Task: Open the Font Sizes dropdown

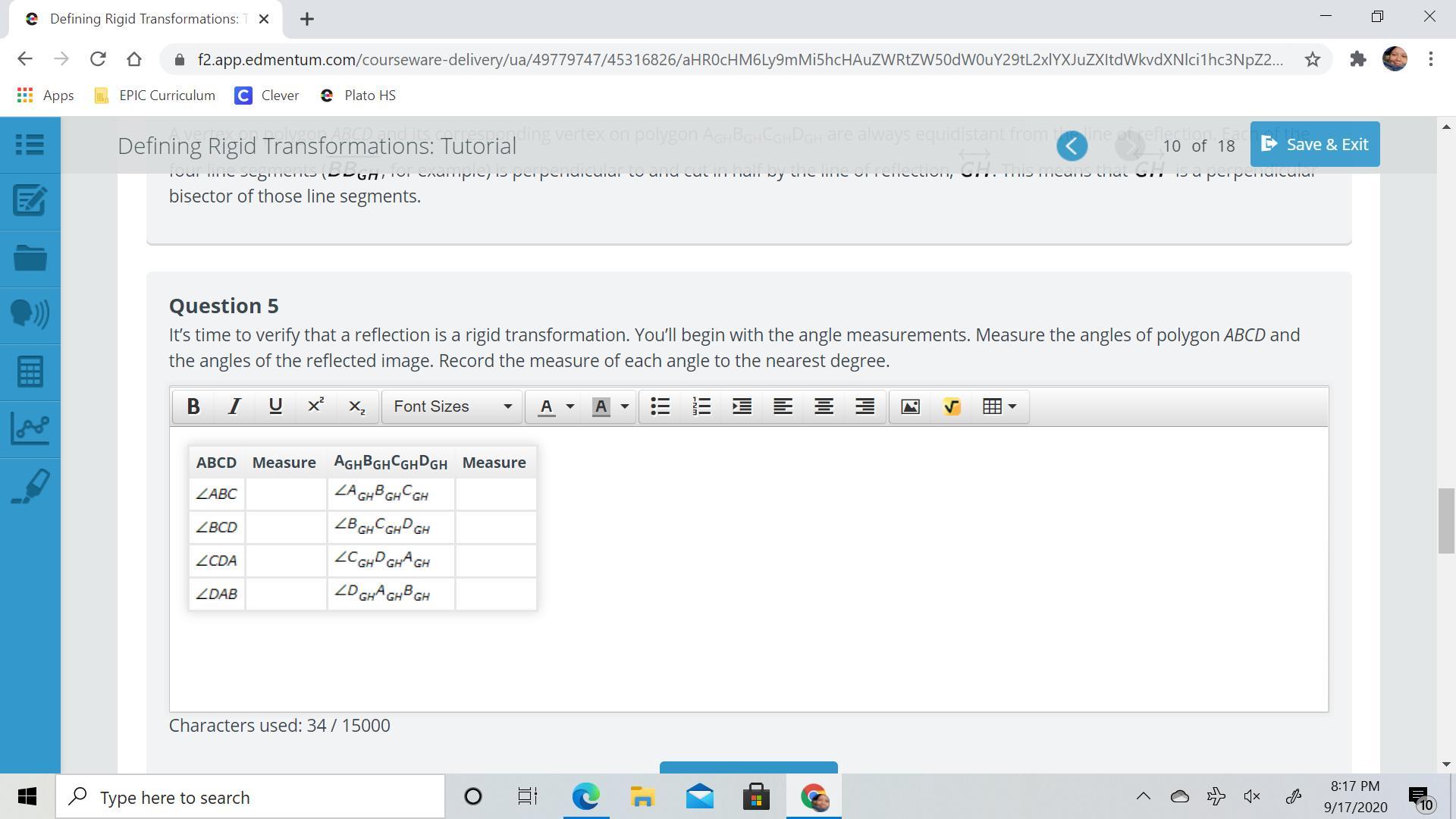Action: 452,406
